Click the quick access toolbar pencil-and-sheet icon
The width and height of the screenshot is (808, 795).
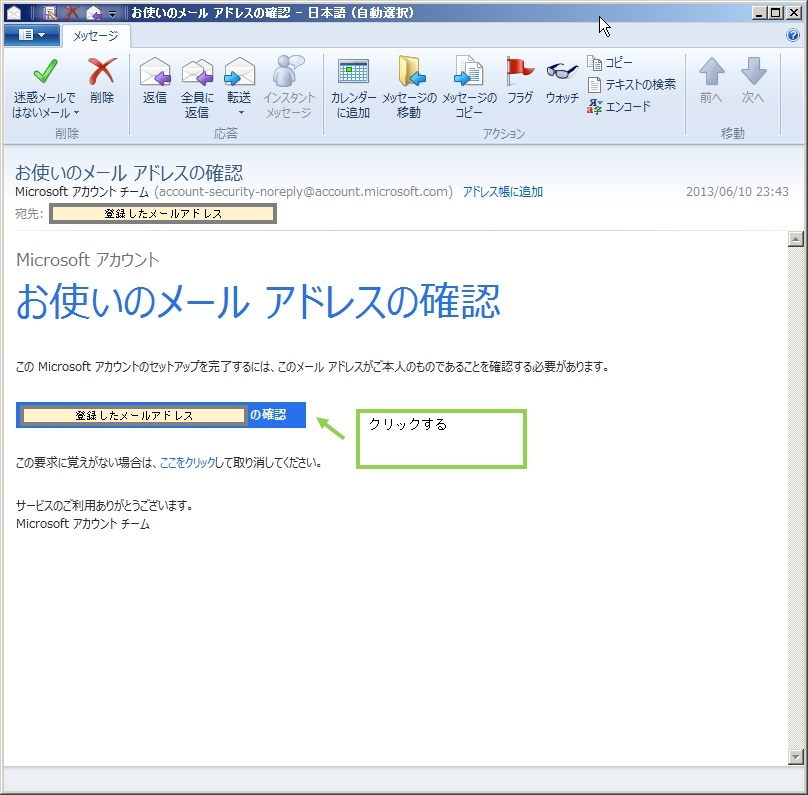pos(49,12)
